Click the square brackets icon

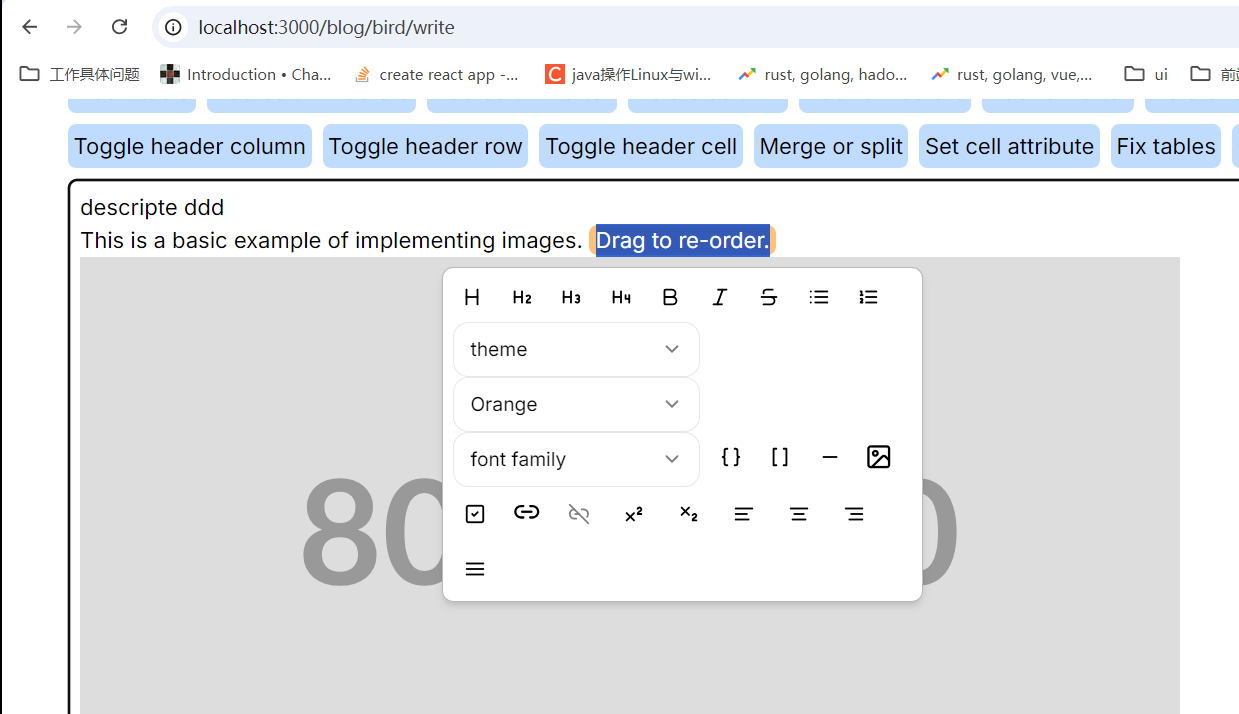780,457
